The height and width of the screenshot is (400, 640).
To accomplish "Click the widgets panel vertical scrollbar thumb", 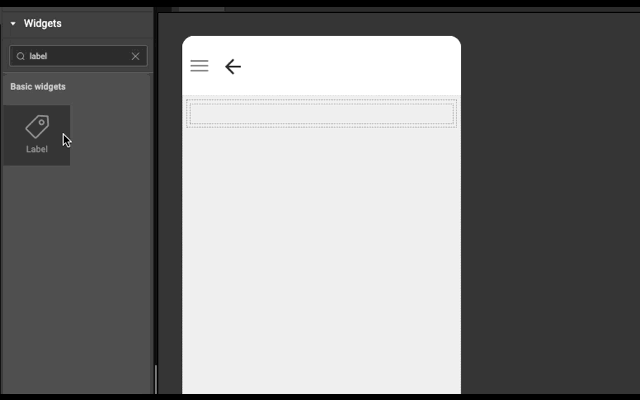I will (156, 380).
